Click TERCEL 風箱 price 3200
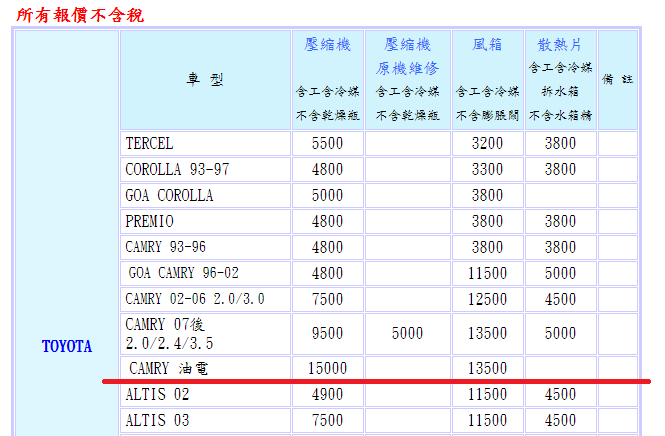This screenshot has width=665, height=436. tap(487, 143)
